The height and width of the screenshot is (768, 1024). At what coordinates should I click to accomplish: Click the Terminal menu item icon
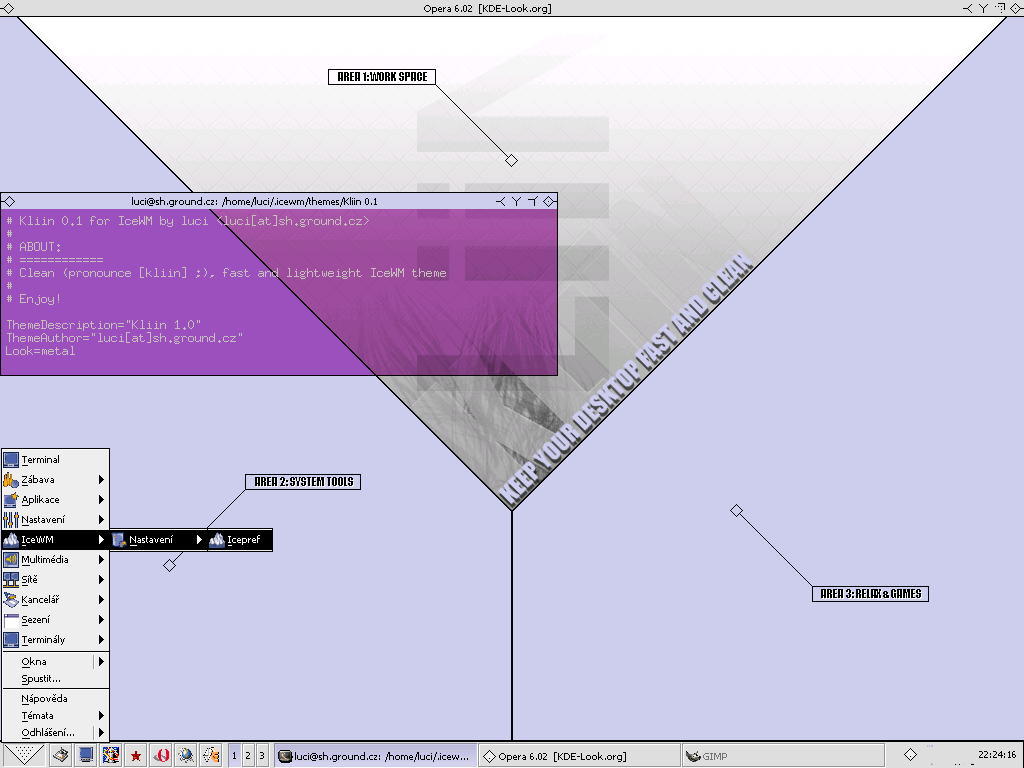11,460
